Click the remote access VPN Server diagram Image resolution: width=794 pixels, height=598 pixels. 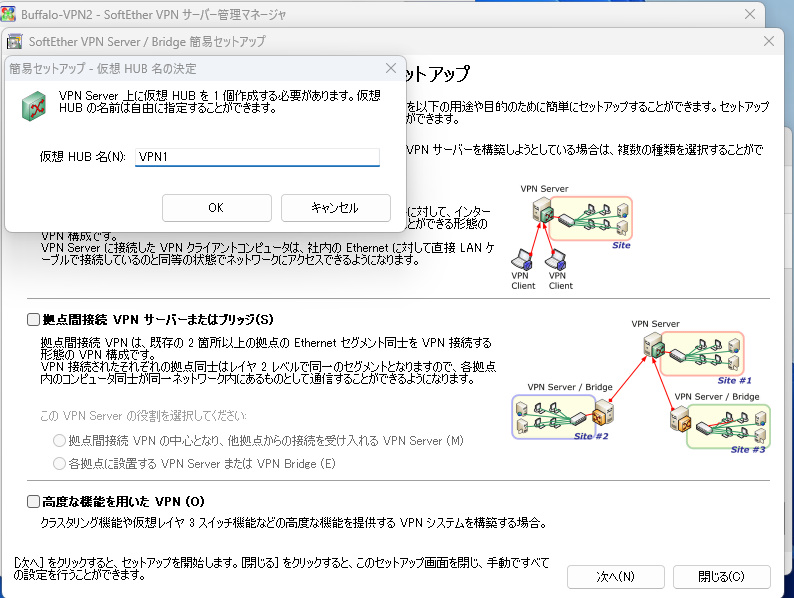tap(572, 237)
